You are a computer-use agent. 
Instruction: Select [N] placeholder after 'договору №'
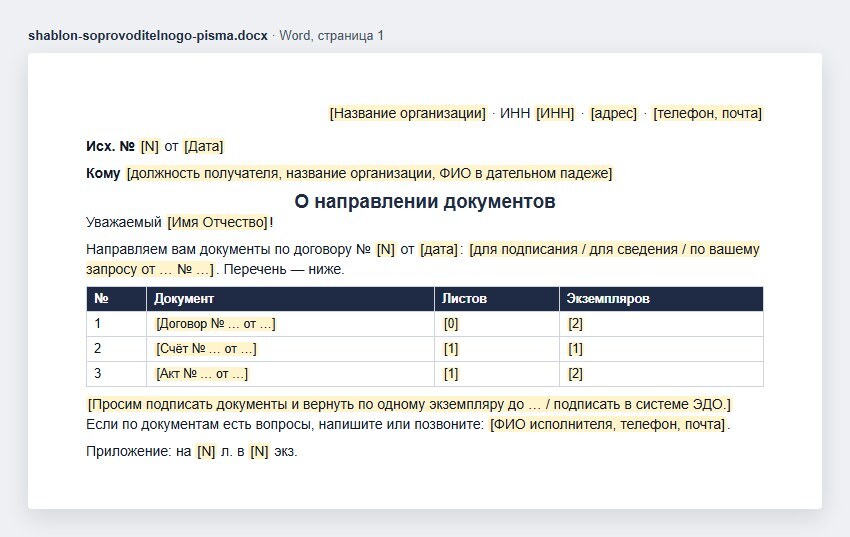pos(385,249)
